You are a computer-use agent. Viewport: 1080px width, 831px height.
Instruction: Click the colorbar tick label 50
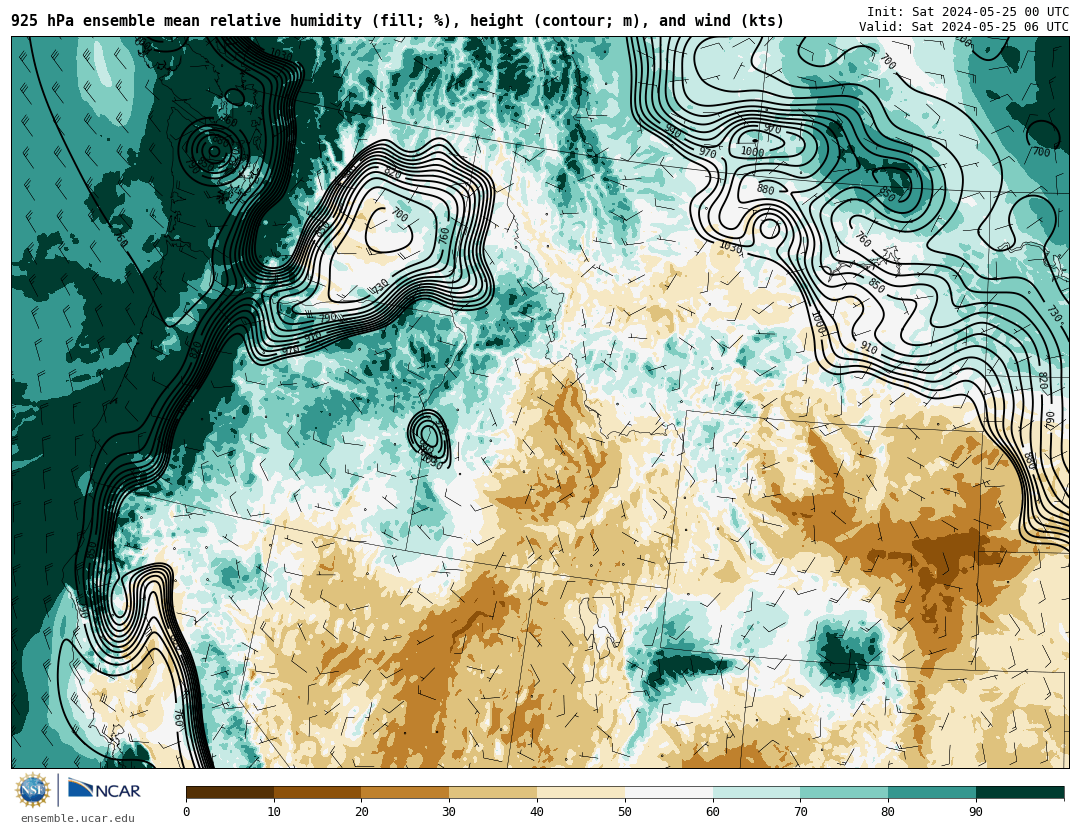625,812
